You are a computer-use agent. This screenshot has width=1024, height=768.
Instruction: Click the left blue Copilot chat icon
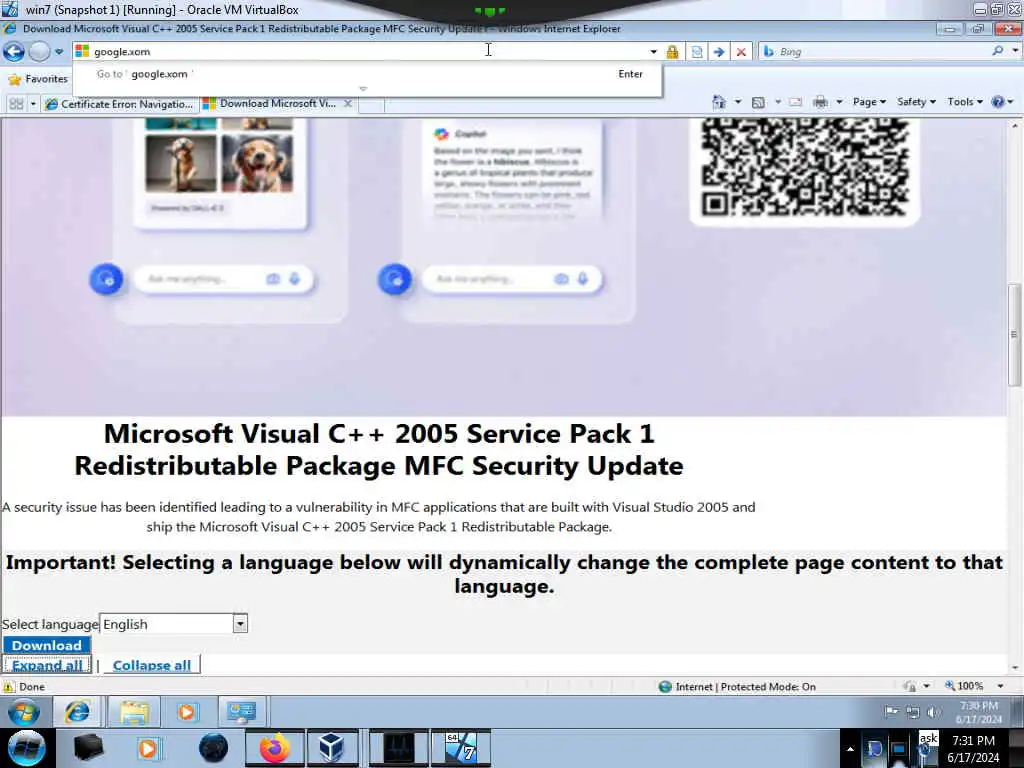(106, 280)
